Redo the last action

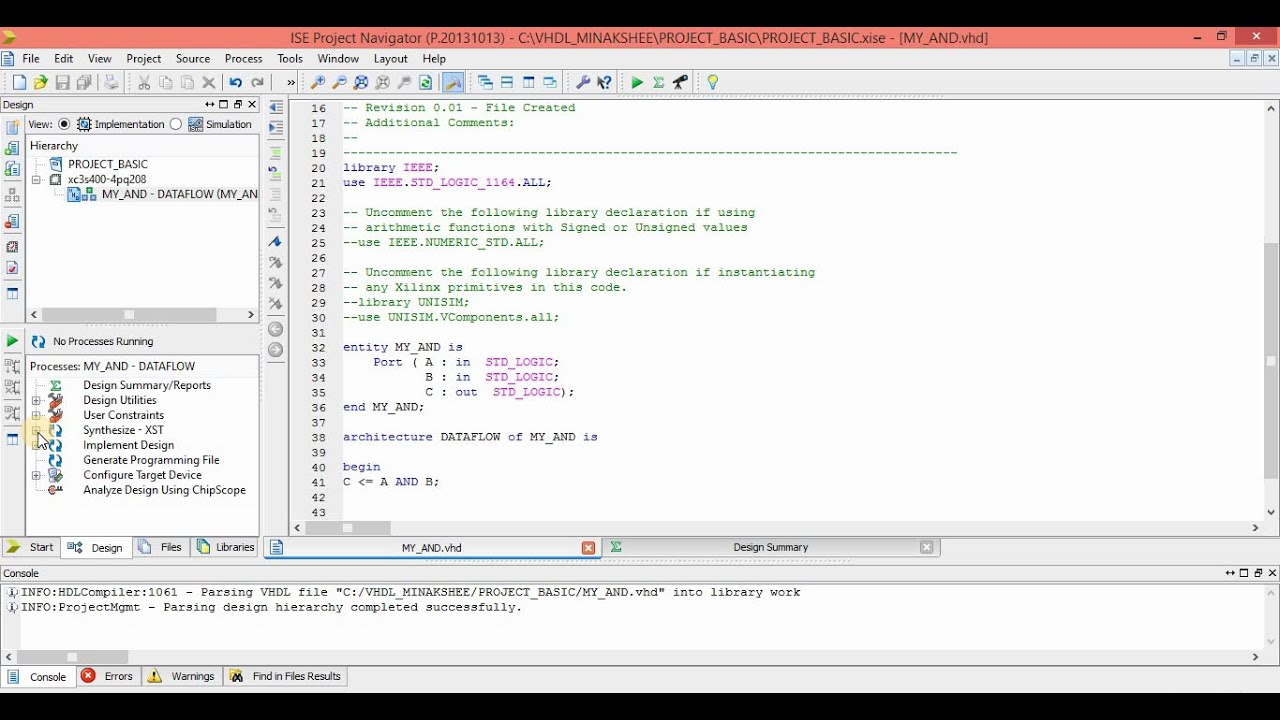[x=257, y=83]
